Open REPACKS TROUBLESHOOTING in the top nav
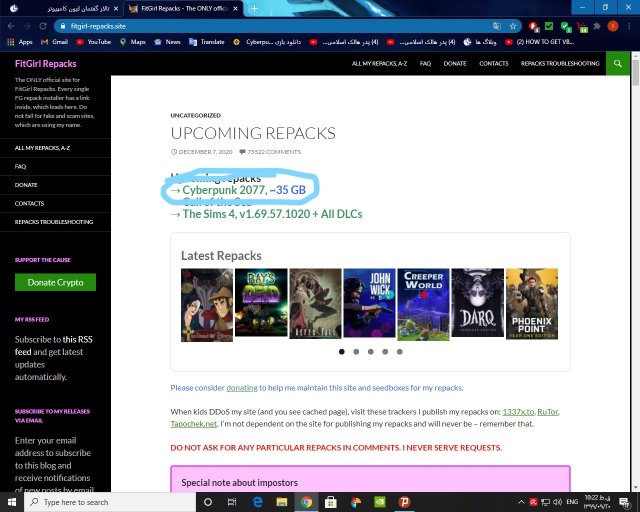 coord(560,63)
